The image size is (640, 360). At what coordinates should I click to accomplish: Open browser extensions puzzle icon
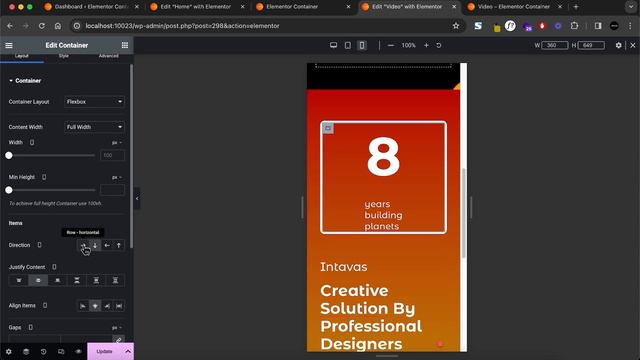click(x=574, y=26)
